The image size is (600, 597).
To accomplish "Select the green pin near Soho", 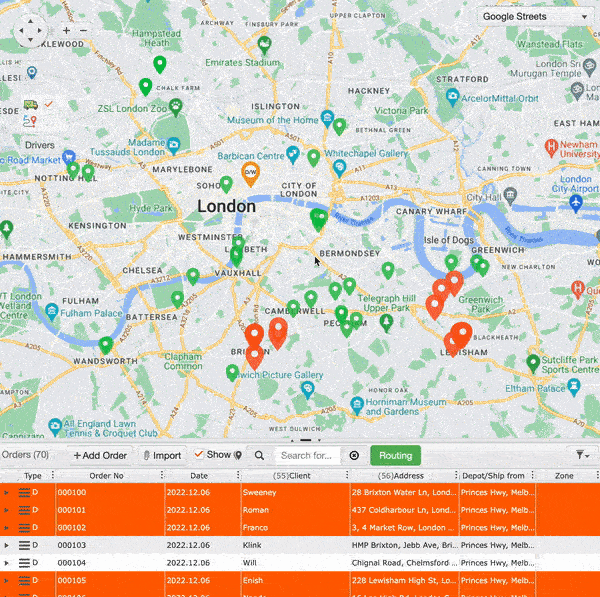I will 226,184.
